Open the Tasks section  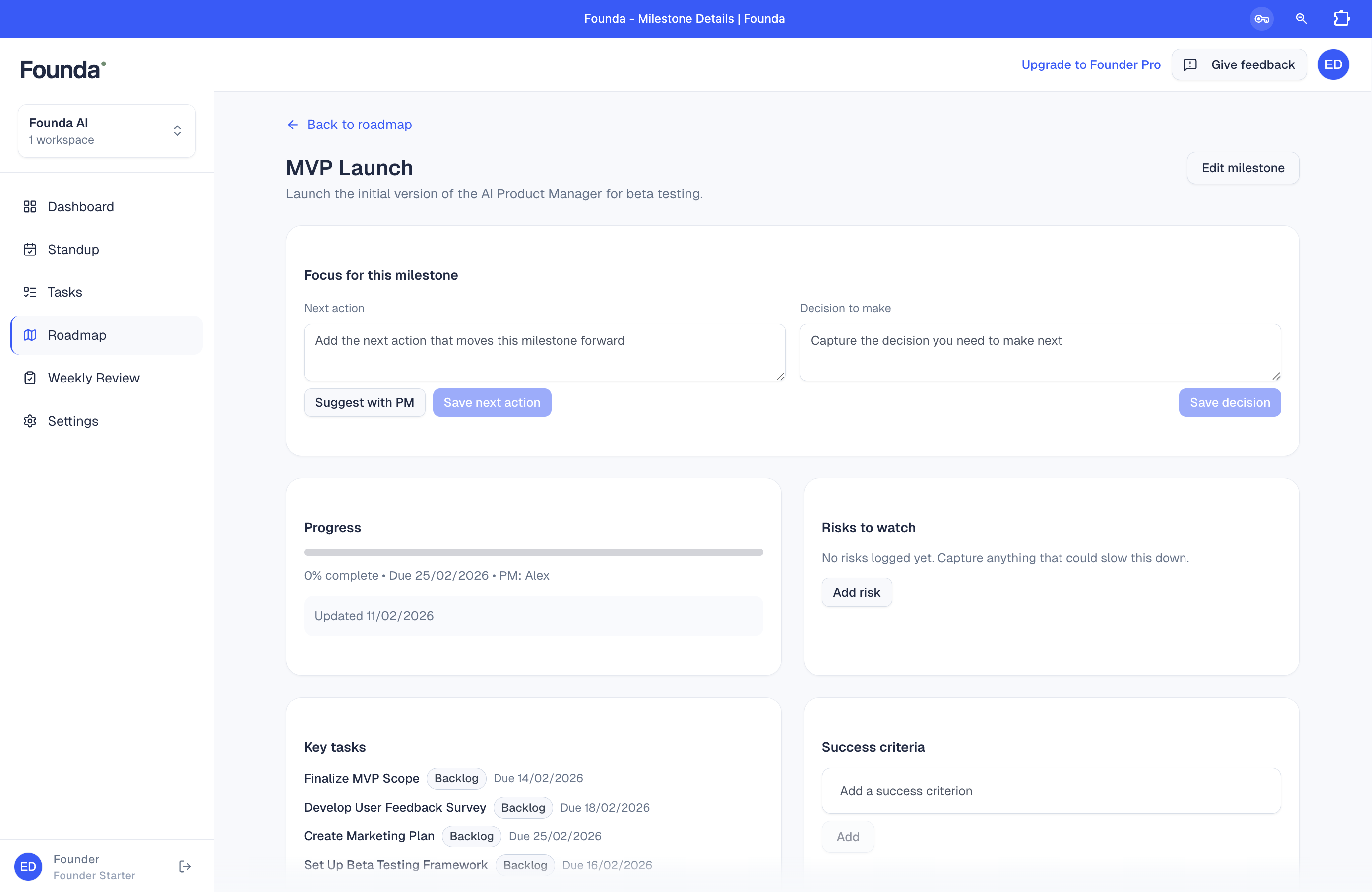64,292
